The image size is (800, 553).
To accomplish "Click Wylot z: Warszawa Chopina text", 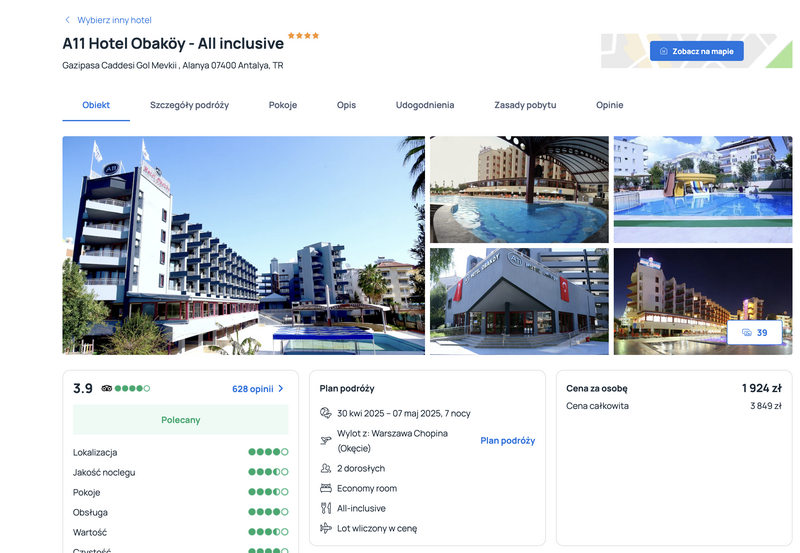I will coord(392,441).
